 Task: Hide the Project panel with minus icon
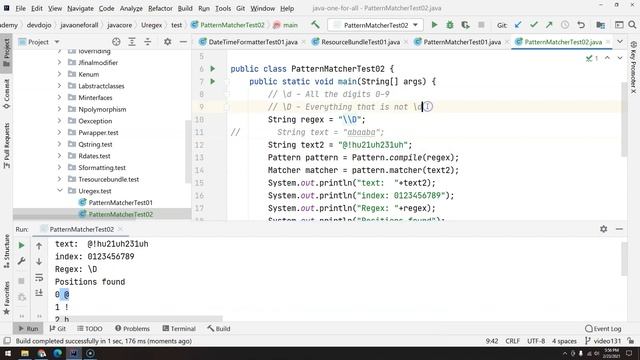183,42
